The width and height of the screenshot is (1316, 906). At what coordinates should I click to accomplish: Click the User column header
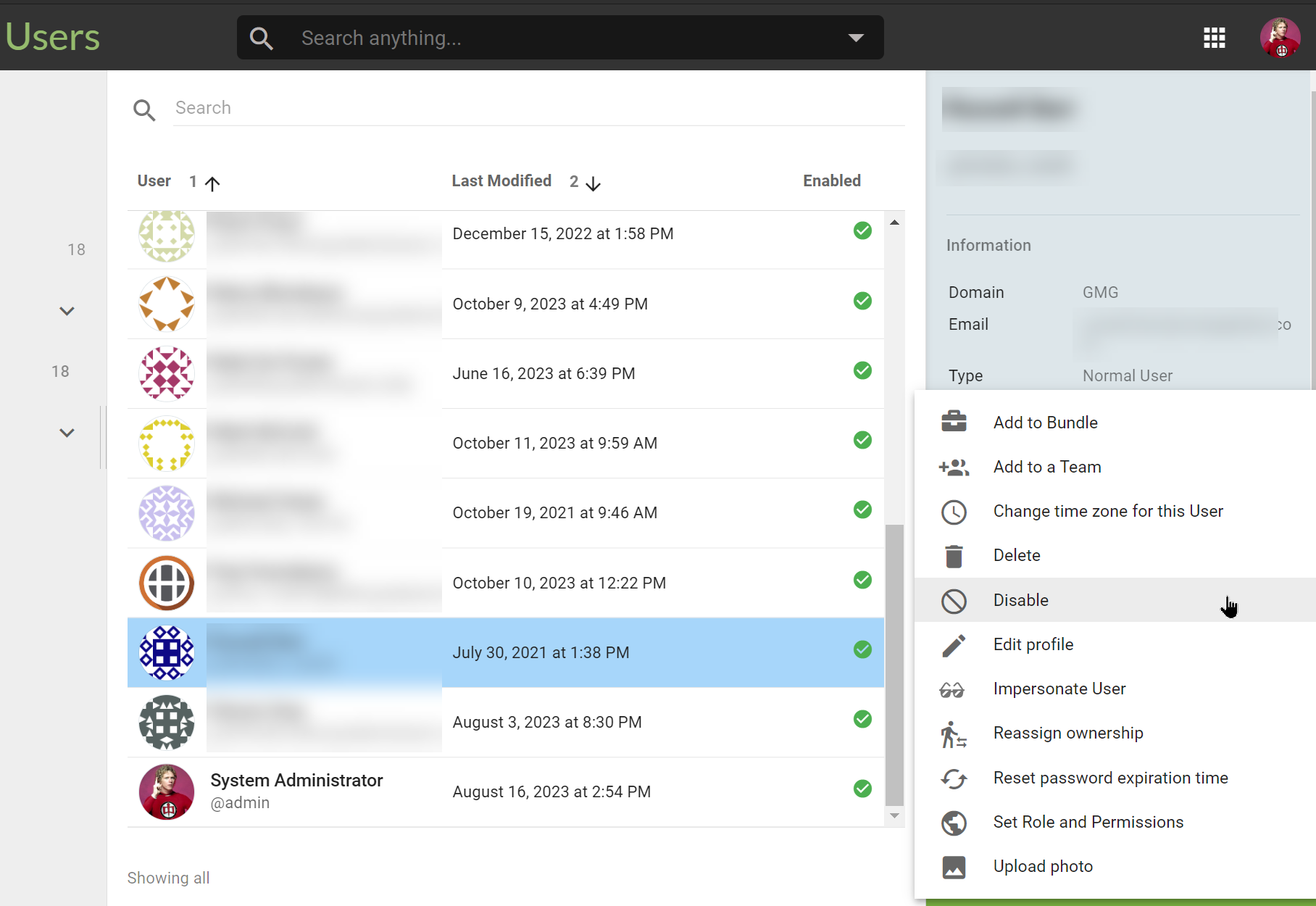[154, 181]
